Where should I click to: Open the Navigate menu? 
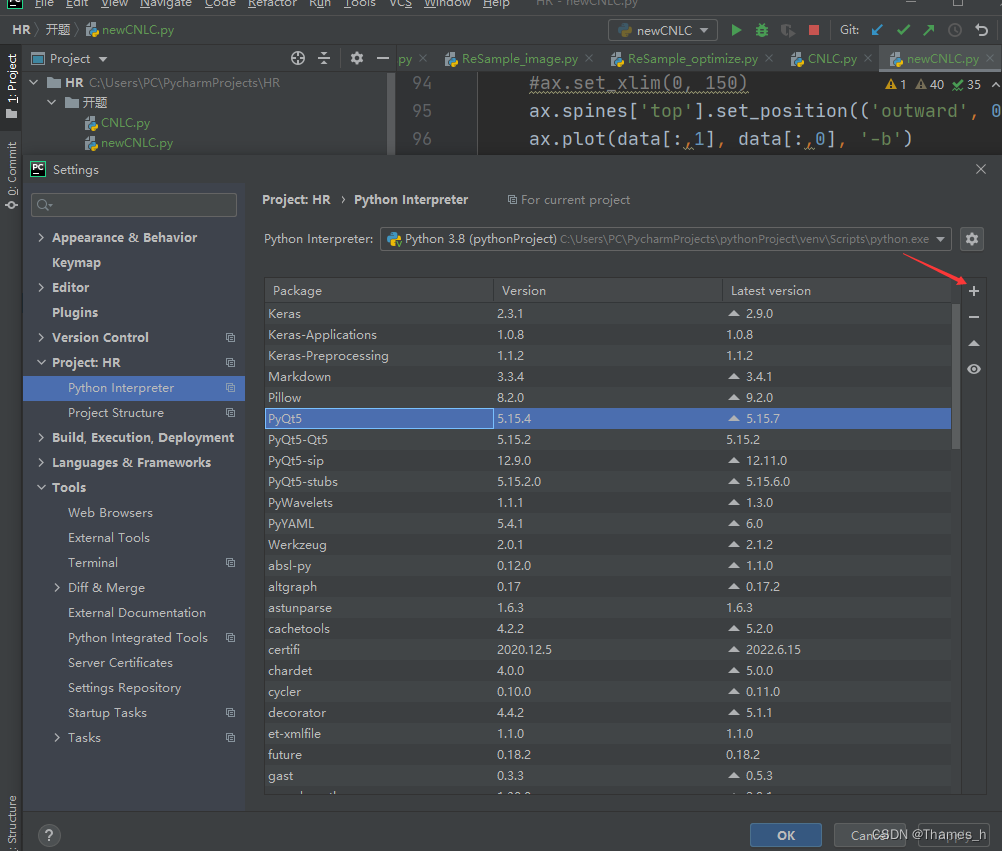pos(166,4)
